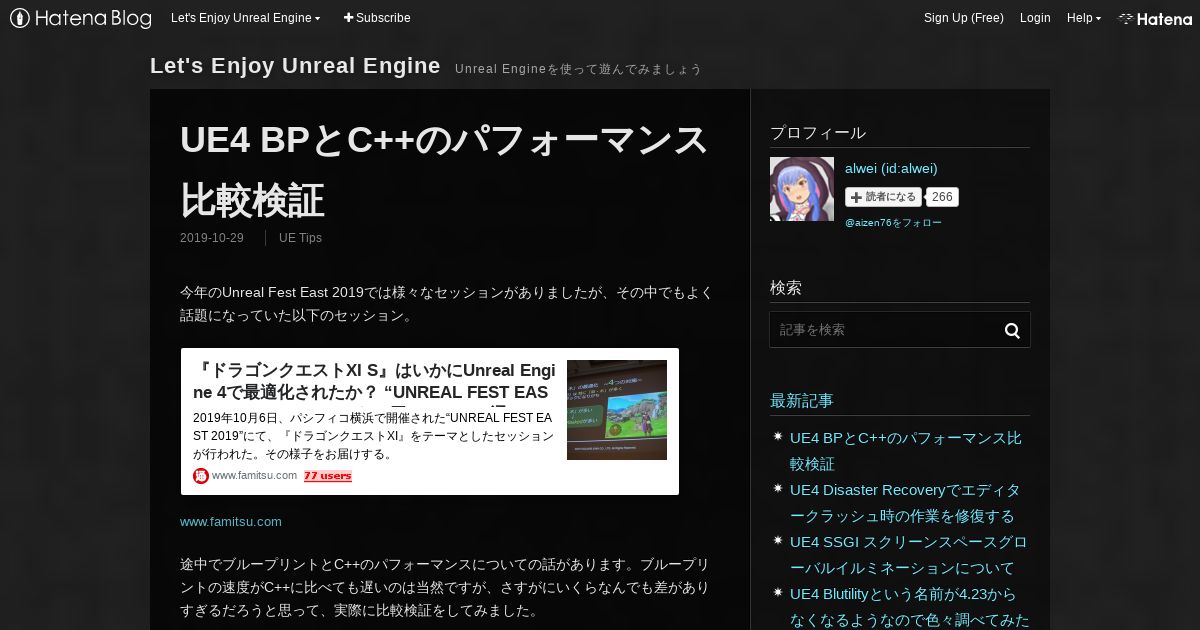Open the 最新記事 heading link
This screenshot has height=630, width=1200.
click(x=802, y=401)
